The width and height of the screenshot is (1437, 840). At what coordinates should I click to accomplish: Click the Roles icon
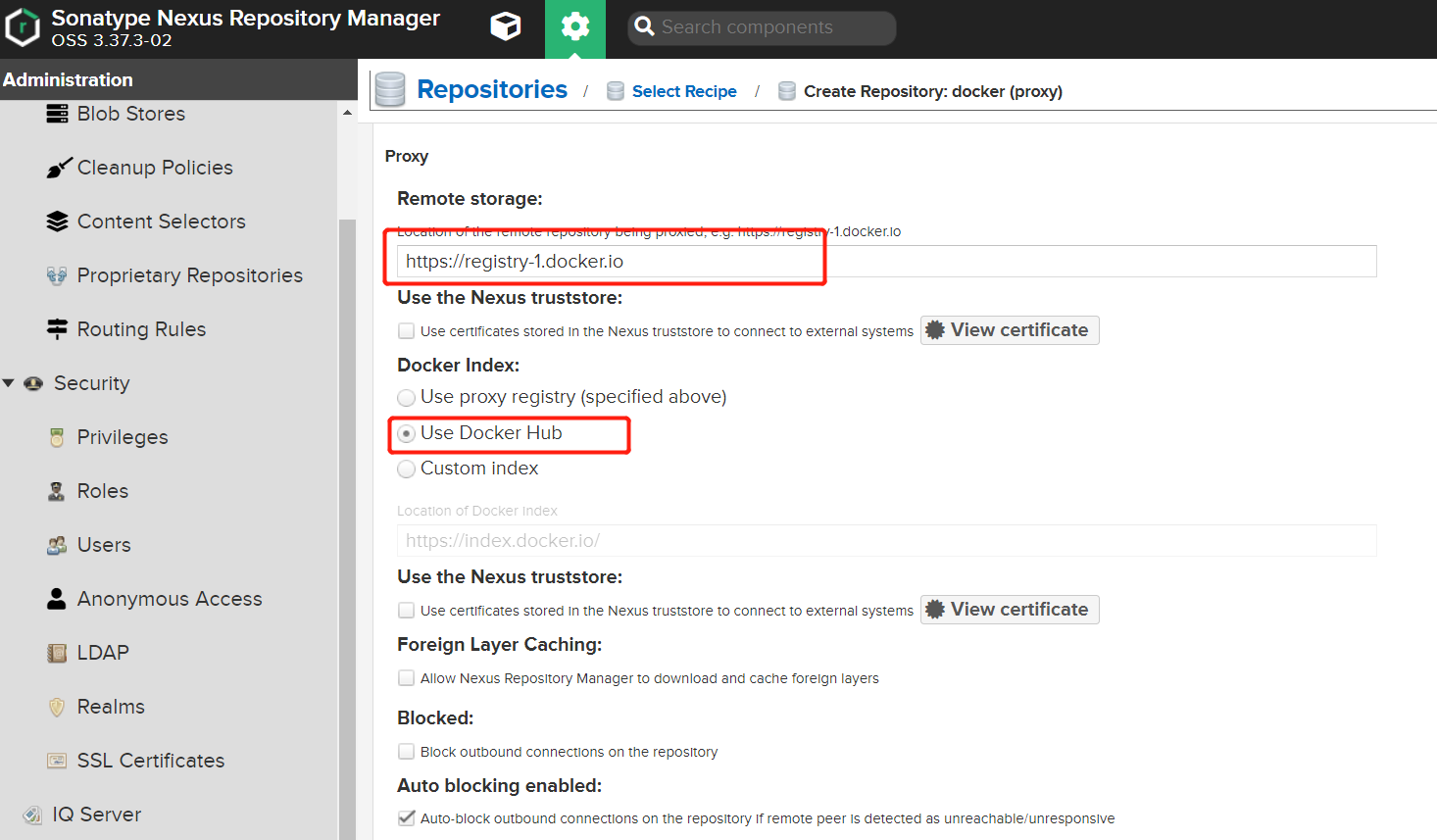coord(57,491)
